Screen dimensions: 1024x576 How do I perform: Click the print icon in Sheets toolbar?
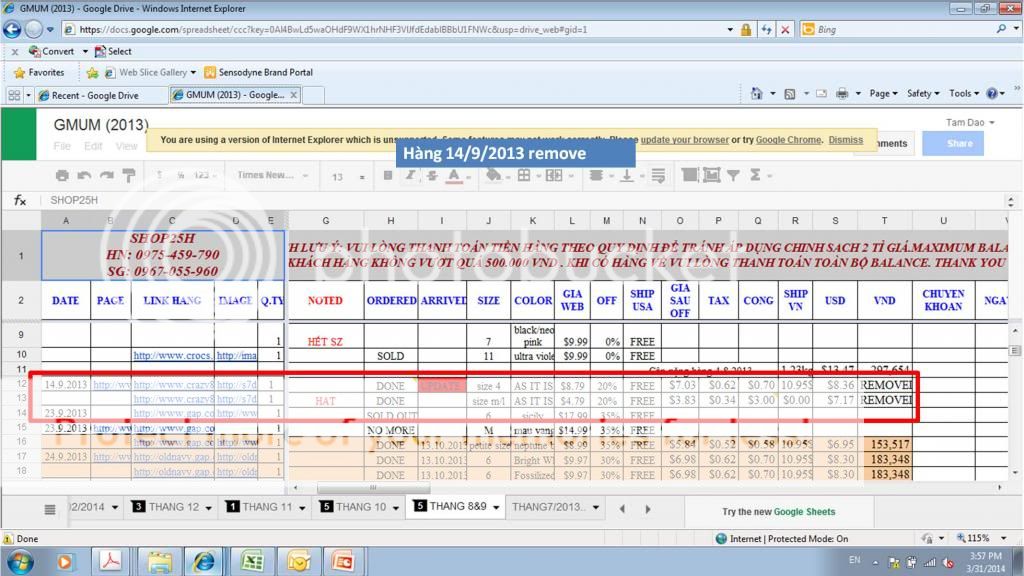(62, 176)
